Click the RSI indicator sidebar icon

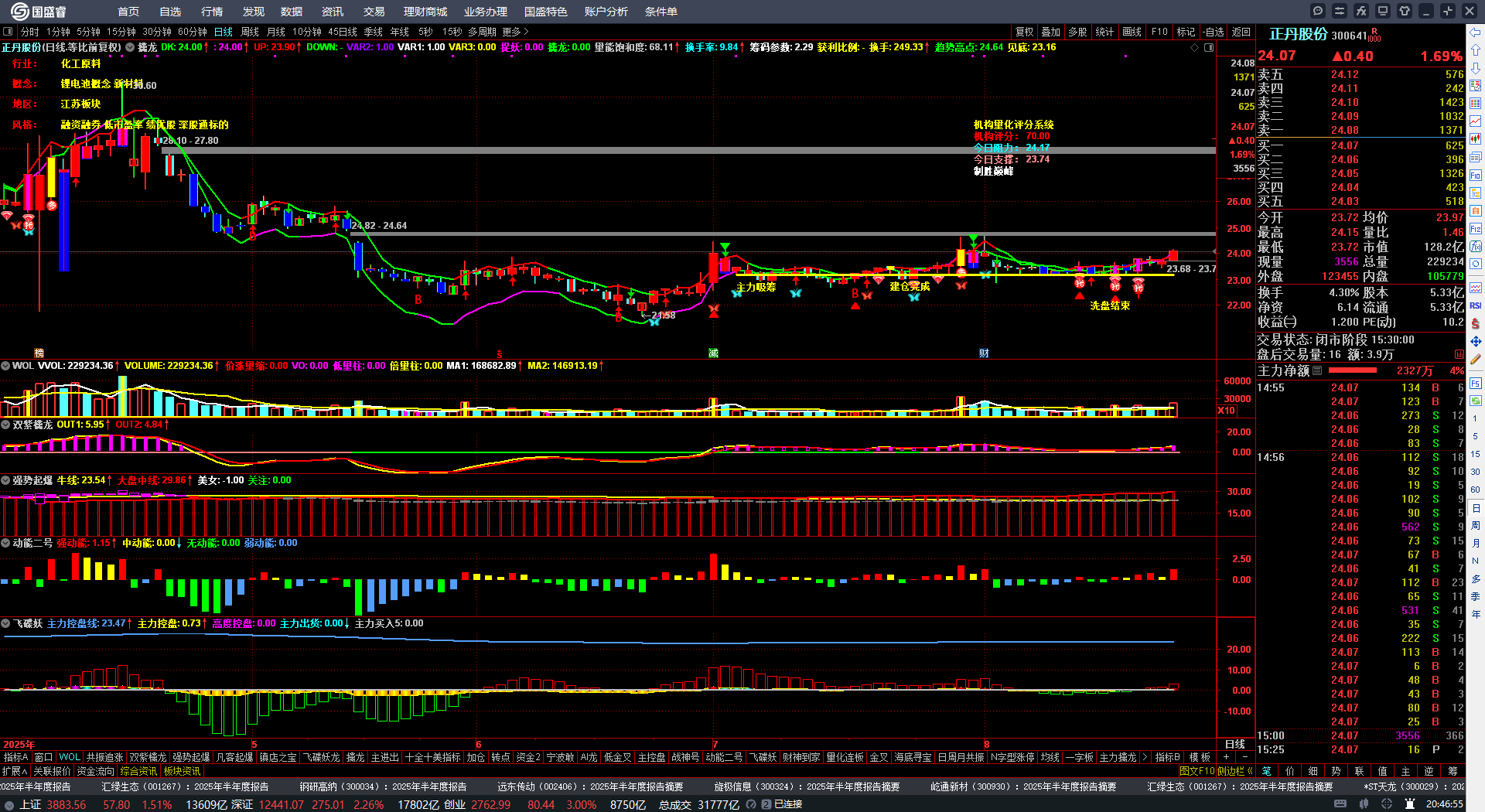[x=1476, y=305]
